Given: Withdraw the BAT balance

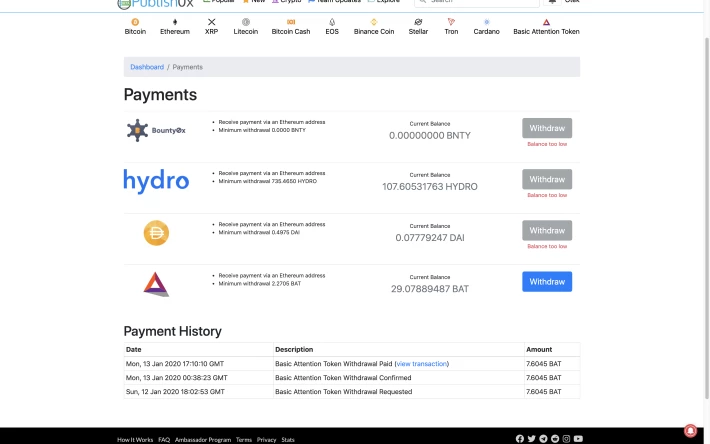Looking at the screenshot, I should 547,282.
